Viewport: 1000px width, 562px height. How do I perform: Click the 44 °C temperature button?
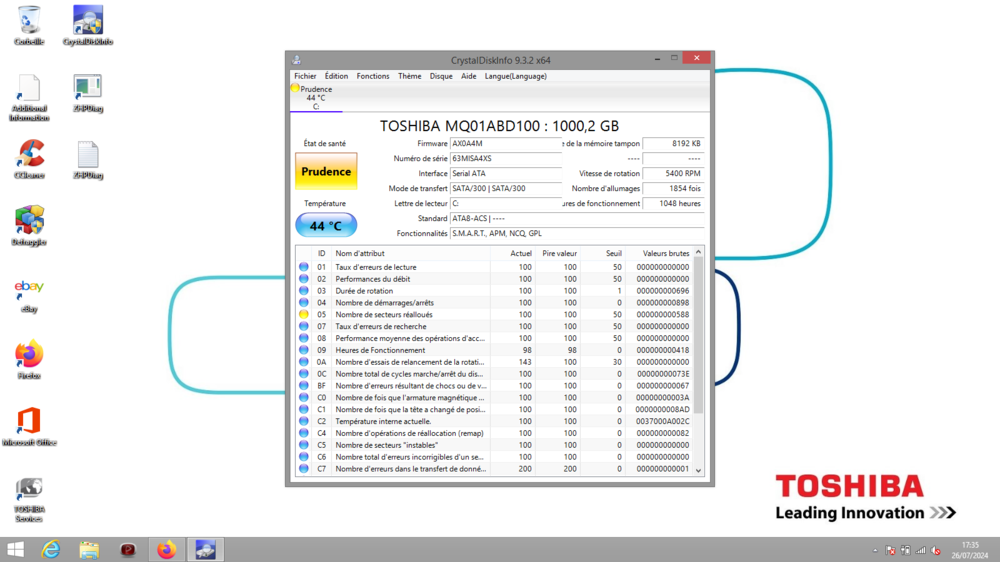point(326,226)
